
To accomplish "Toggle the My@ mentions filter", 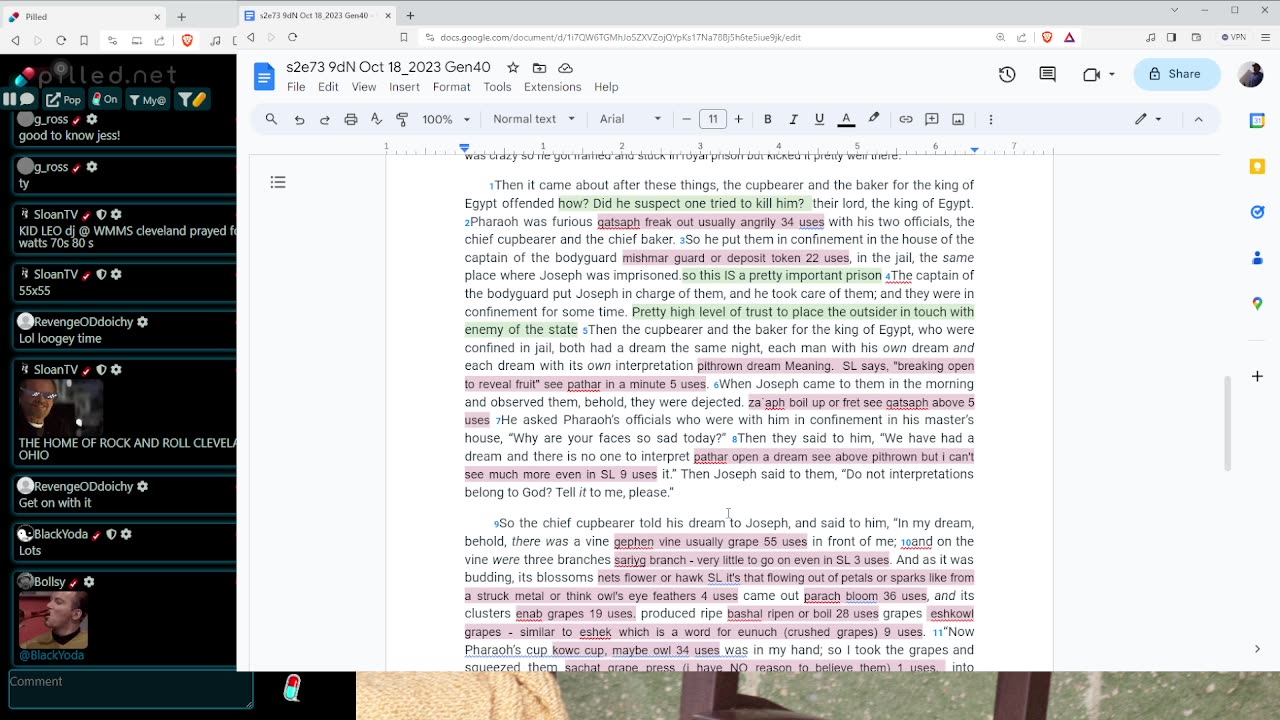I will (147, 99).
